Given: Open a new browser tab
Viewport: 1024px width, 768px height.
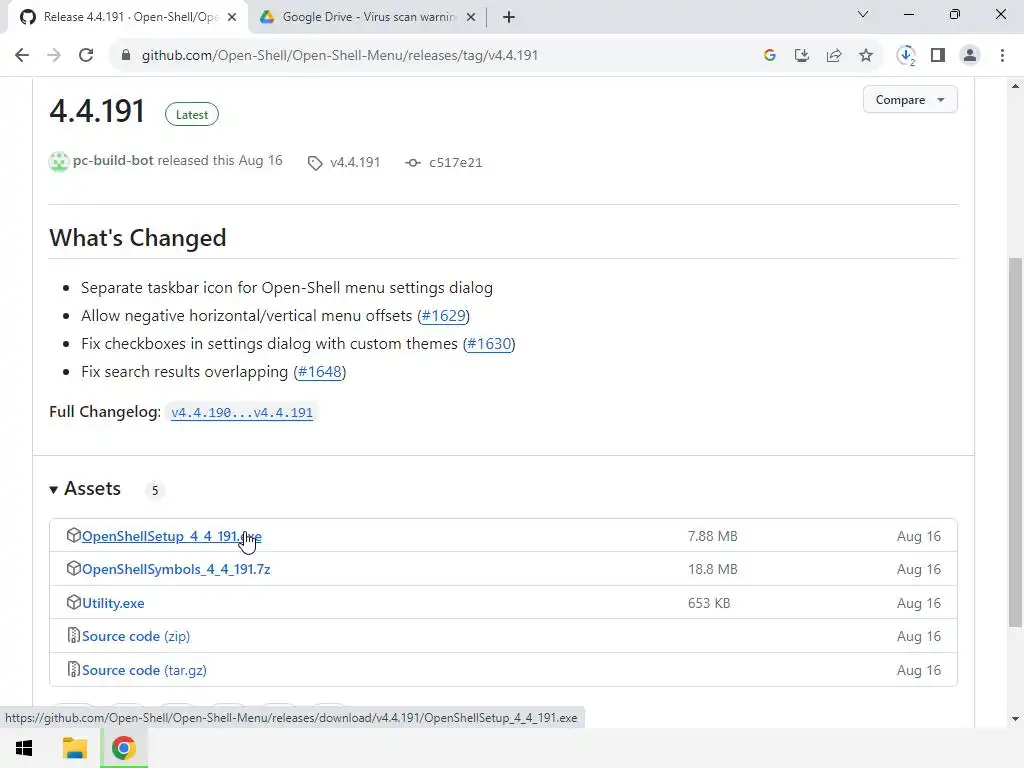Looking at the screenshot, I should [x=509, y=17].
